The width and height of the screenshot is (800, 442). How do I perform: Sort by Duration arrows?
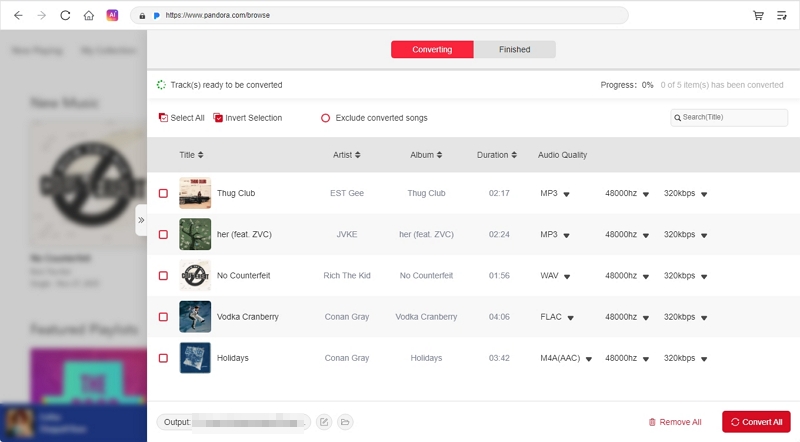(514, 155)
